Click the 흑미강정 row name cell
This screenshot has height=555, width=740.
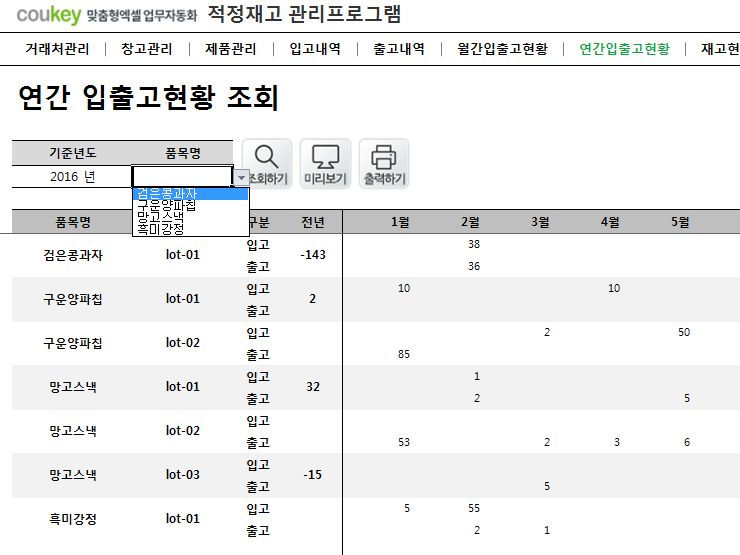[x=73, y=519]
